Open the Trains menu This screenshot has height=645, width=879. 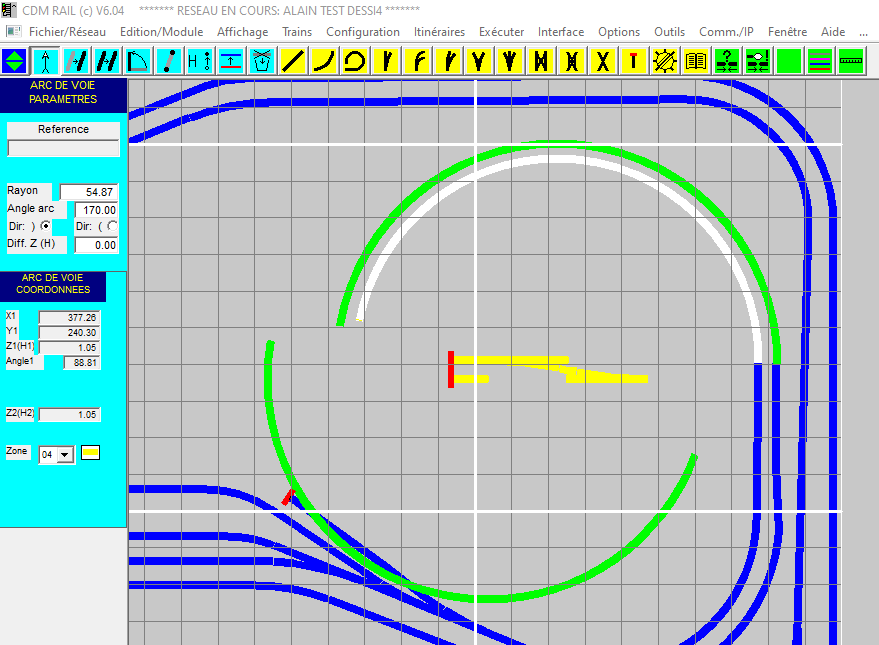pos(297,32)
